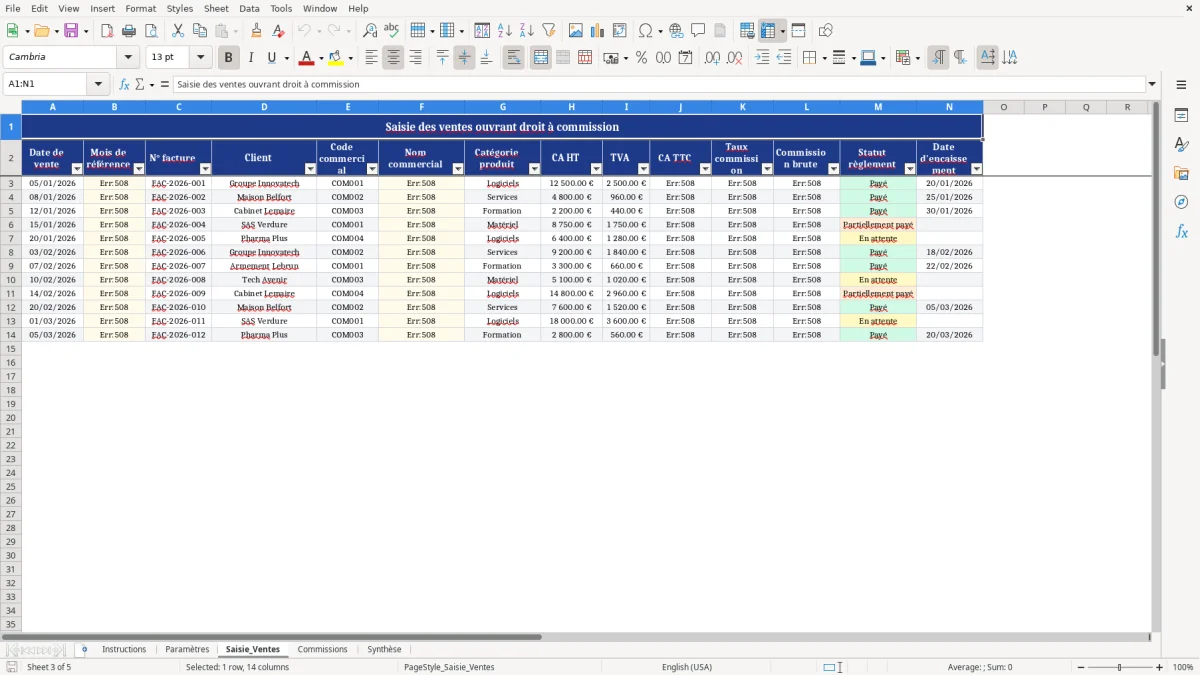Open the Client column filter dropdown

(x=310, y=169)
